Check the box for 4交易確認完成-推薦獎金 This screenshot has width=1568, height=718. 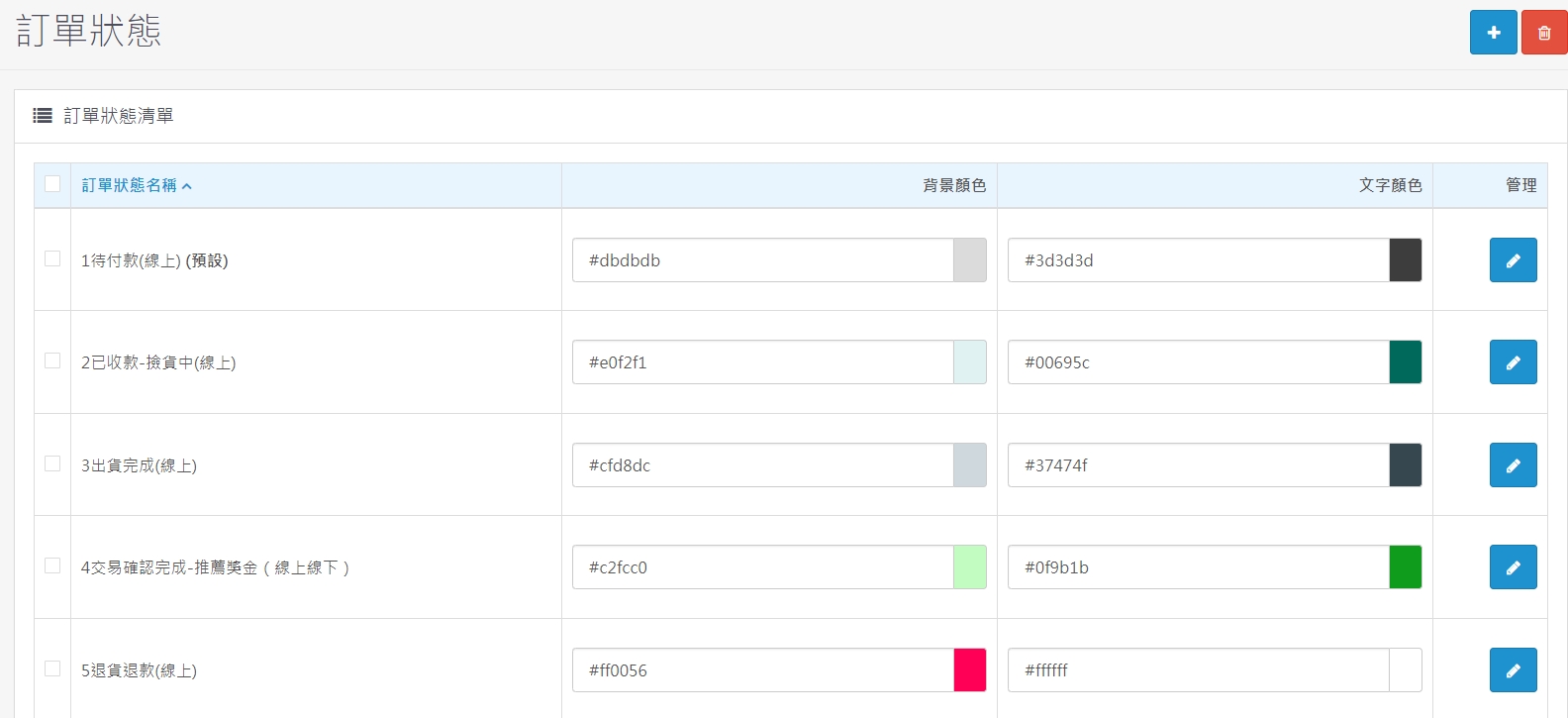[x=52, y=565]
